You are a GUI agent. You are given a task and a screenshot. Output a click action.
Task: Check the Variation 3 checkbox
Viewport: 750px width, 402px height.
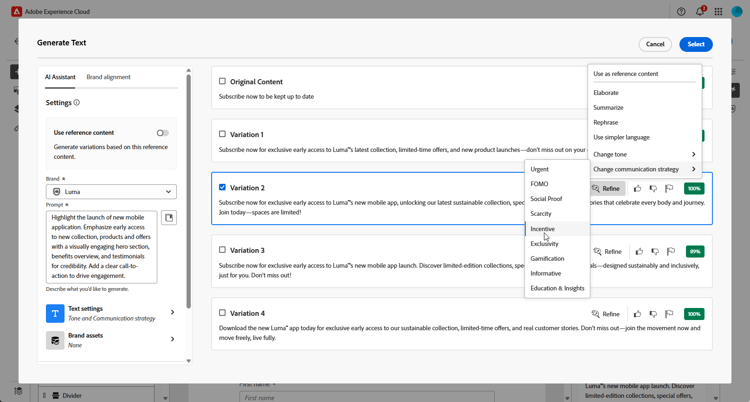[x=222, y=250]
